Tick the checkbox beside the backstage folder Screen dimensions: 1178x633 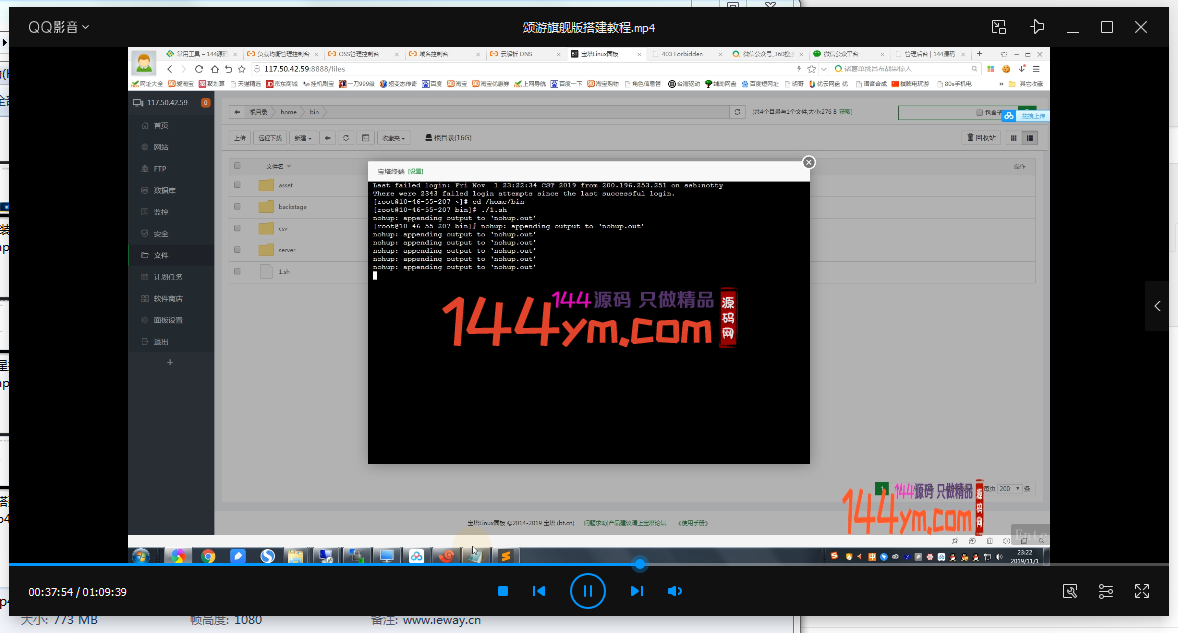click(237, 207)
